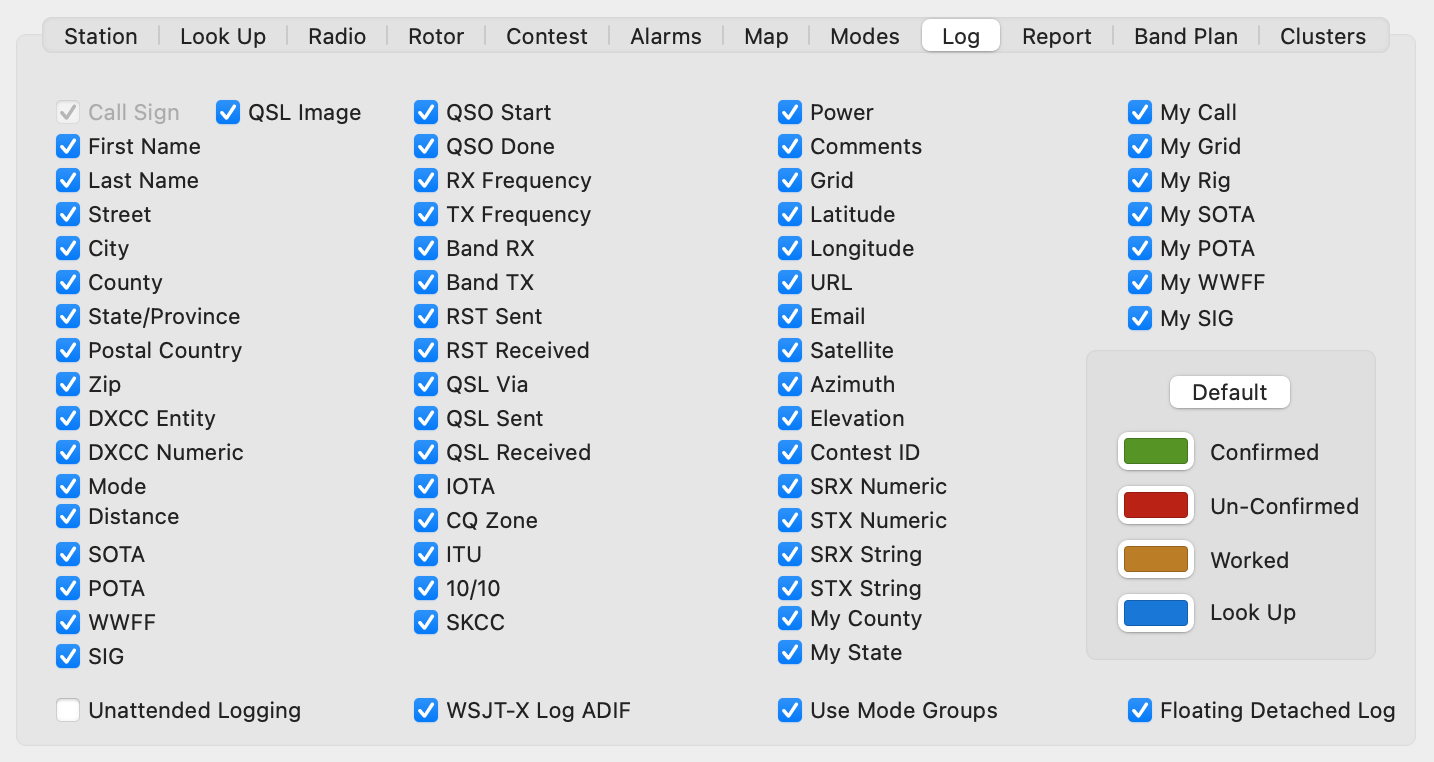
Task: Pick a new Un-Confirmed color
Action: pyautogui.click(x=1155, y=505)
